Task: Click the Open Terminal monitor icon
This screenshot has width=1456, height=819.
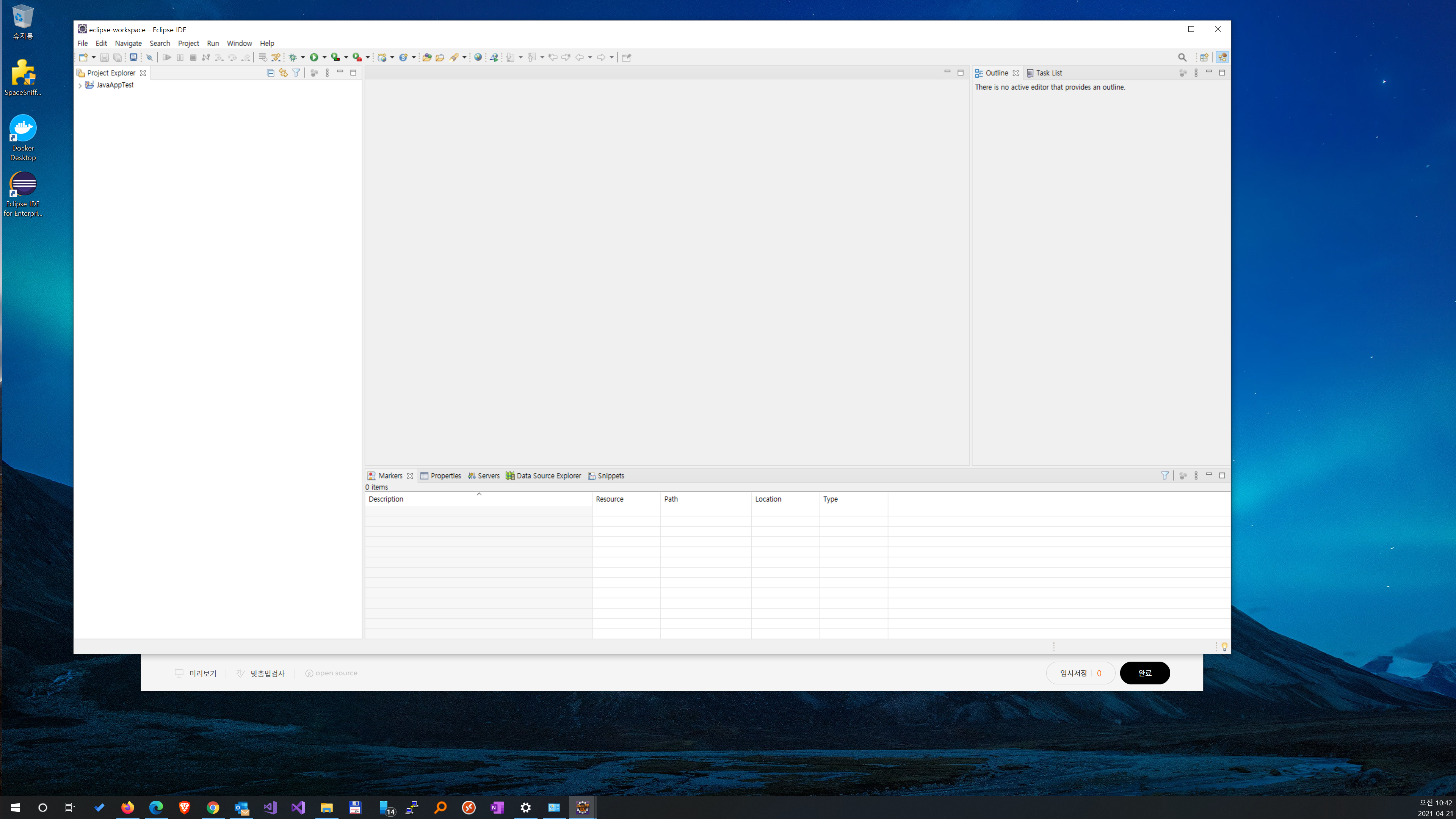Action: coord(133,57)
